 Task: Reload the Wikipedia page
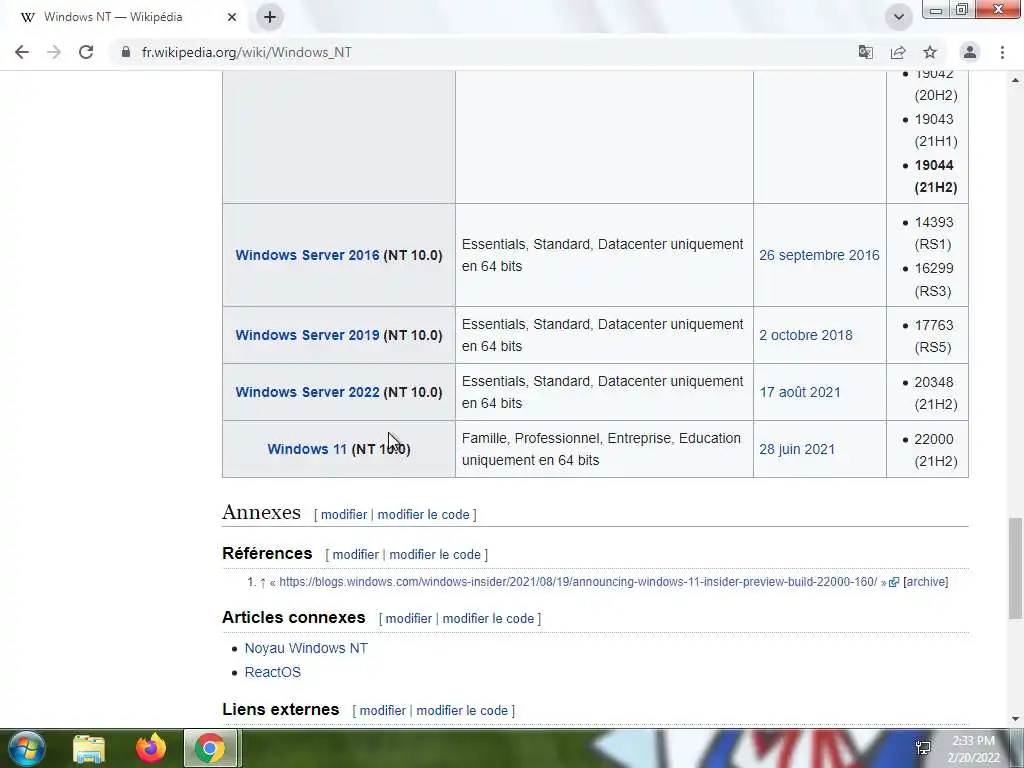86,52
